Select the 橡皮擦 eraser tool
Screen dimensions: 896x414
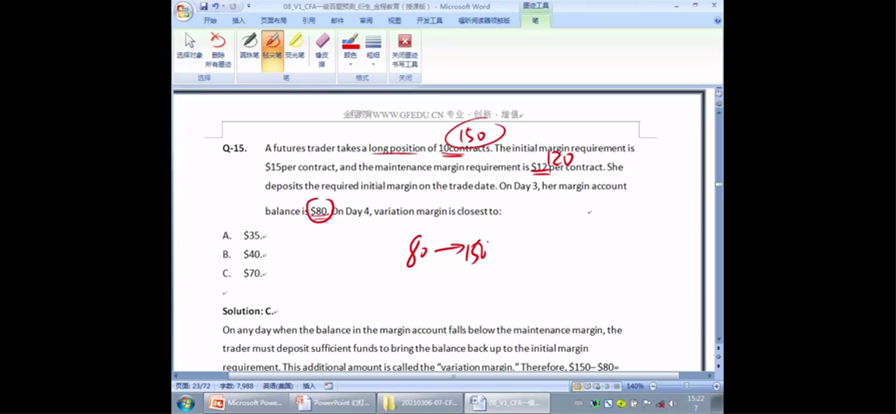[x=322, y=49]
